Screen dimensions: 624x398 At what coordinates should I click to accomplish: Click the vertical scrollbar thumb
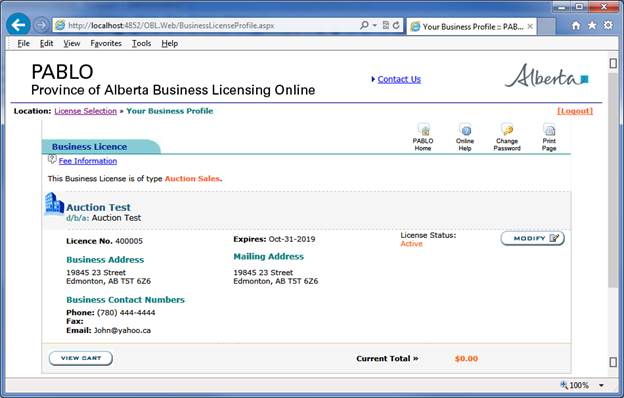(x=613, y=180)
